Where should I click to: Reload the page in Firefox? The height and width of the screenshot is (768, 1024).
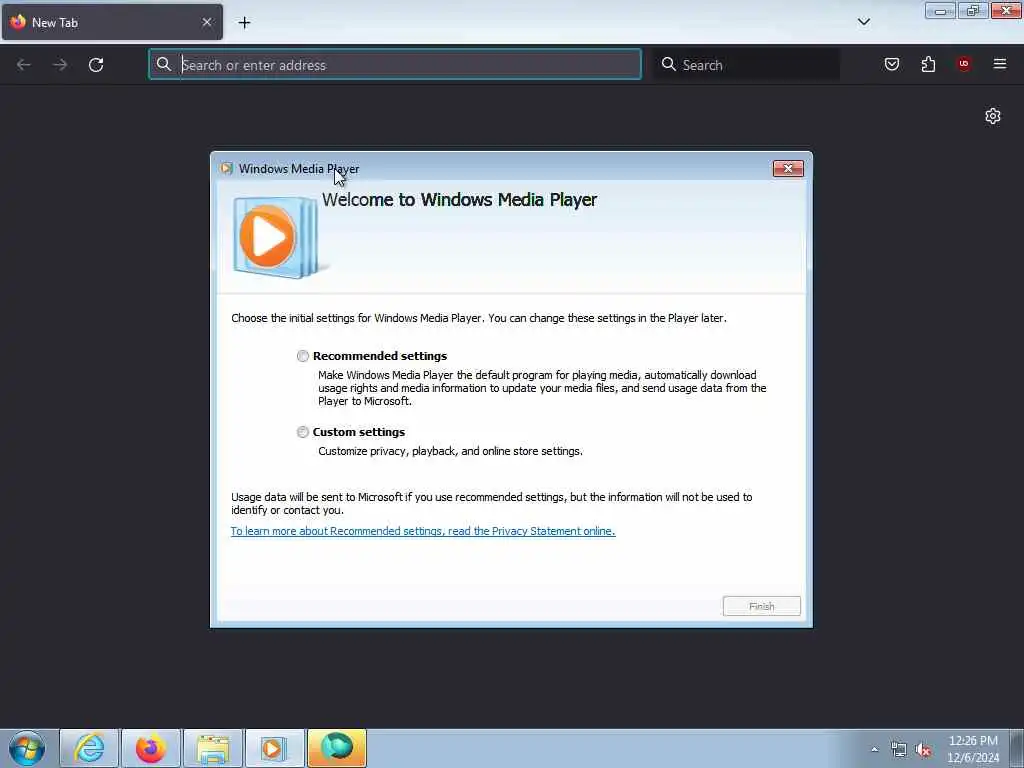click(x=96, y=65)
